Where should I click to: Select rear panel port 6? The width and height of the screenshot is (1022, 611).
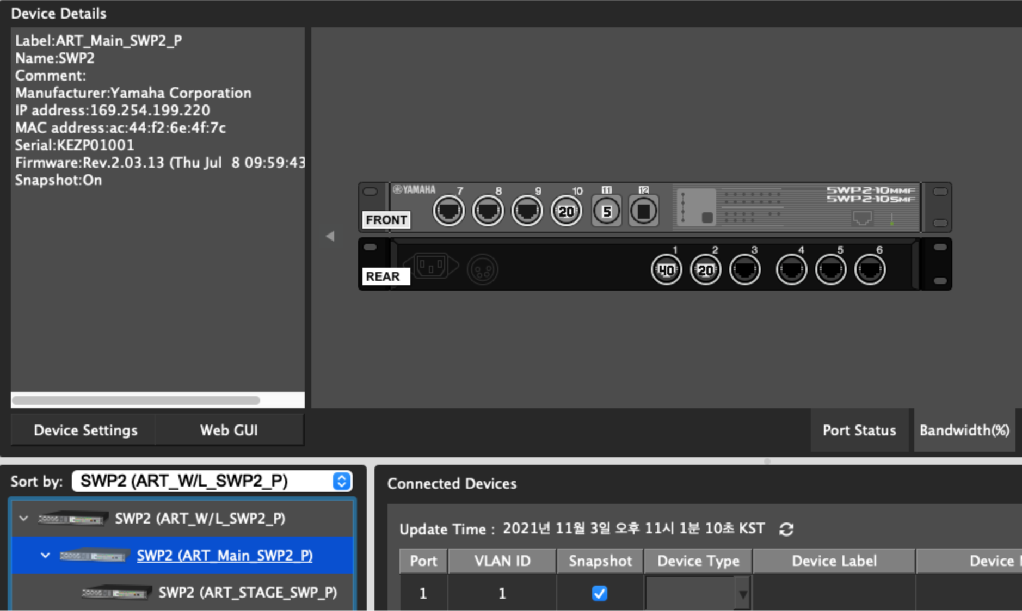click(x=869, y=269)
